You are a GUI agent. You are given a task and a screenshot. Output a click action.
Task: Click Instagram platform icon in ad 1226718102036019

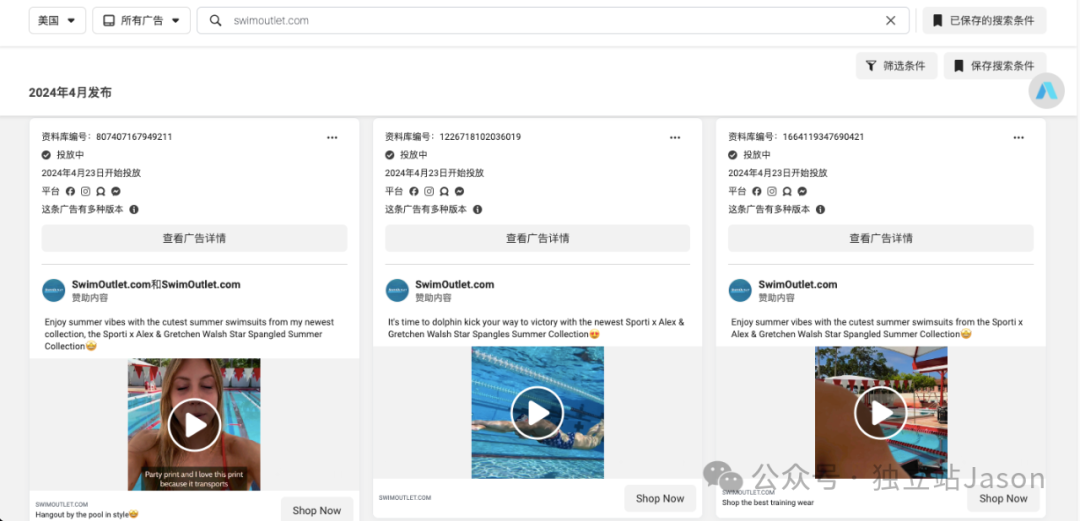click(x=429, y=192)
